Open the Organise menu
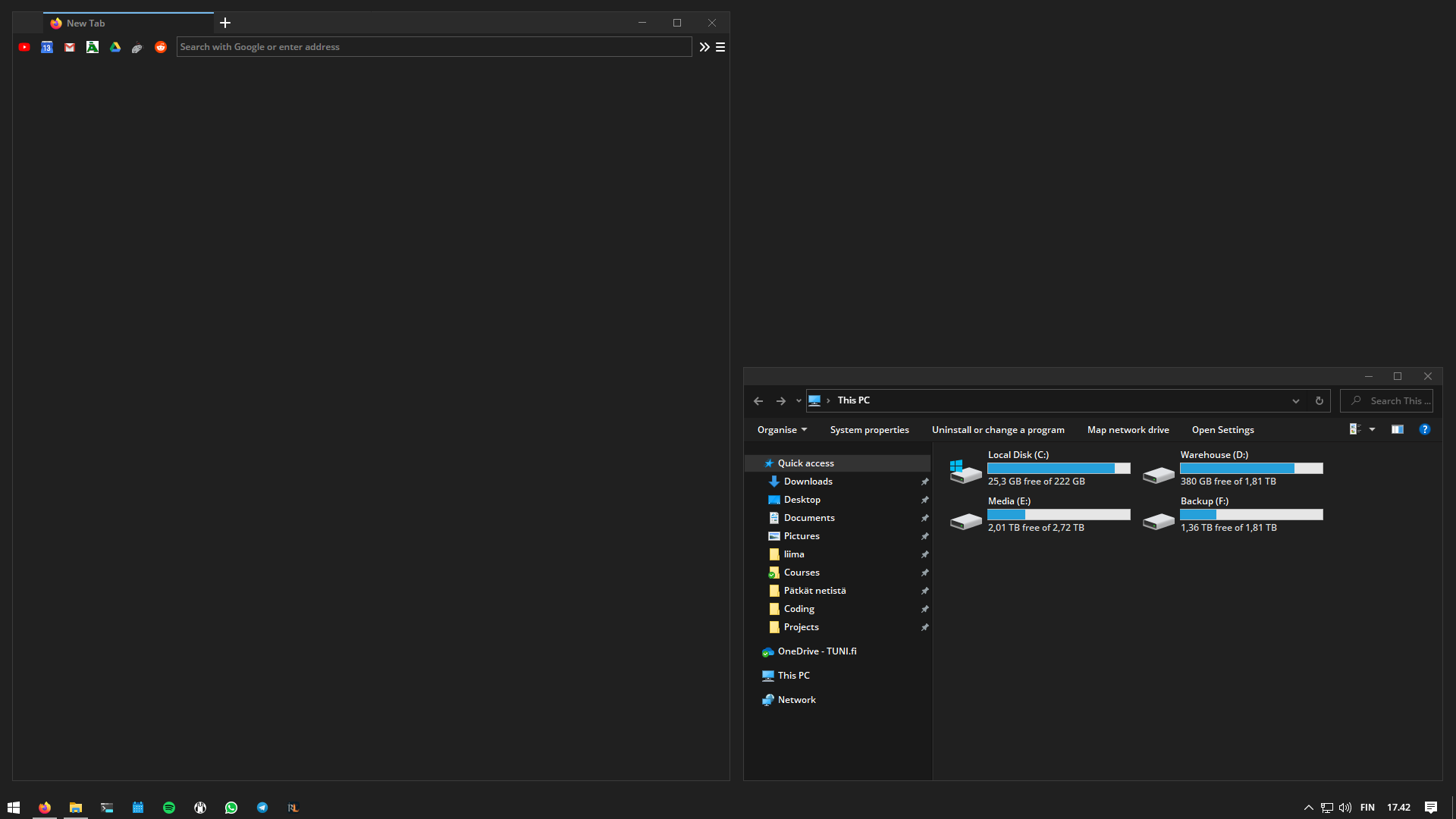 coord(782,430)
